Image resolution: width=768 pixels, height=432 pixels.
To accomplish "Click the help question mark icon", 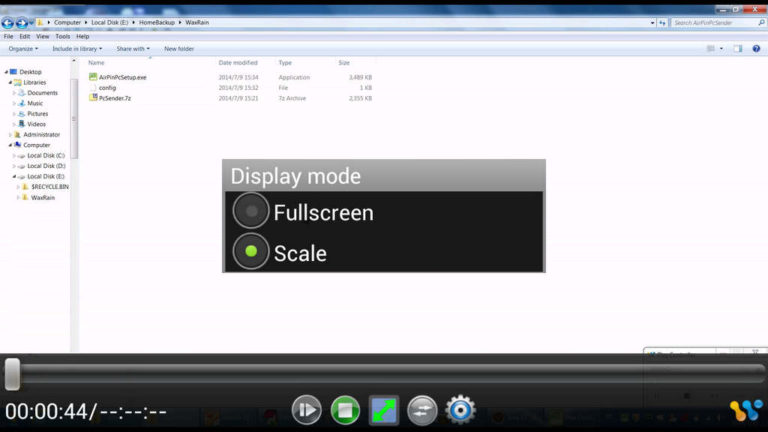I will [755, 48].
